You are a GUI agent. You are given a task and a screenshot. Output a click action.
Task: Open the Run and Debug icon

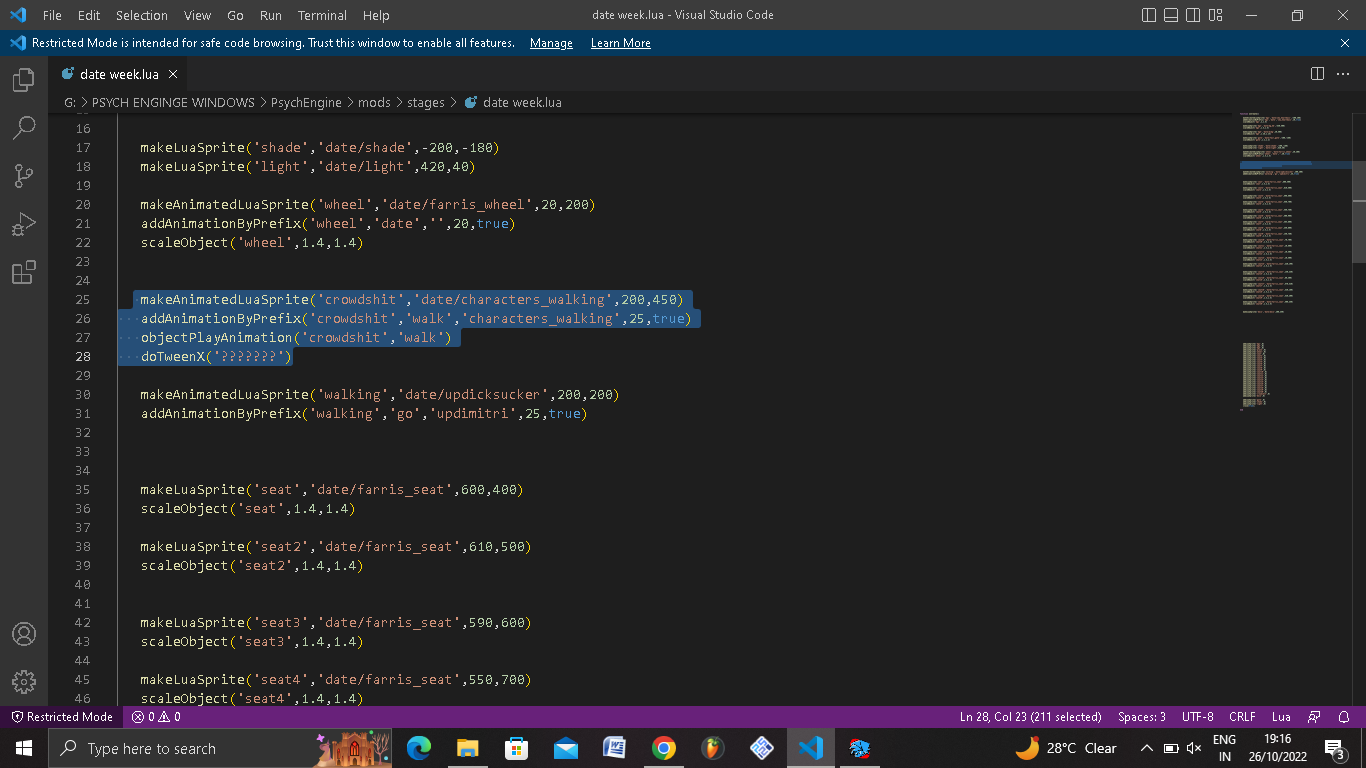click(x=24, y=224)
